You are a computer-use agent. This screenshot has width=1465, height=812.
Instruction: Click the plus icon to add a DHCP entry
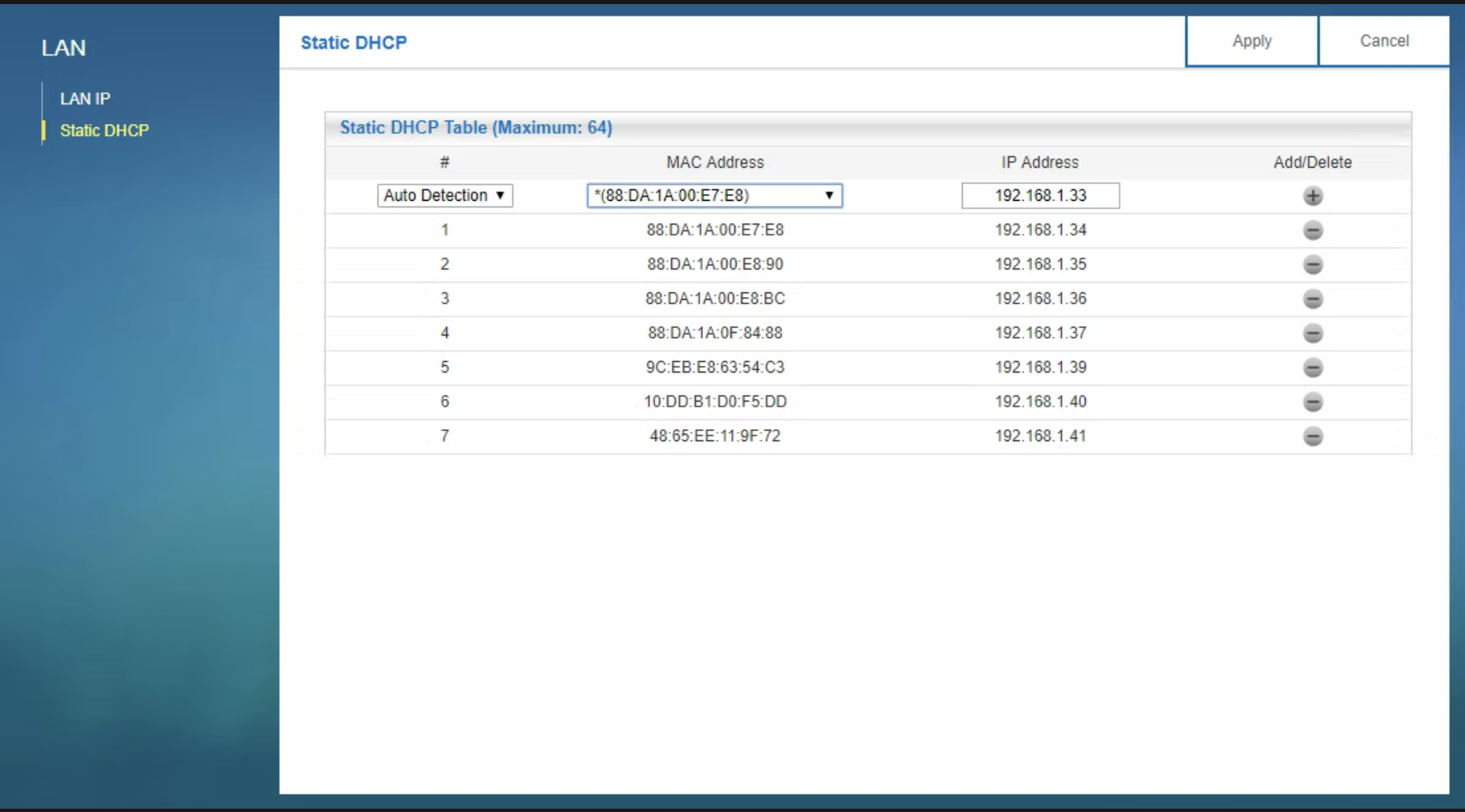coord(1314,196)
